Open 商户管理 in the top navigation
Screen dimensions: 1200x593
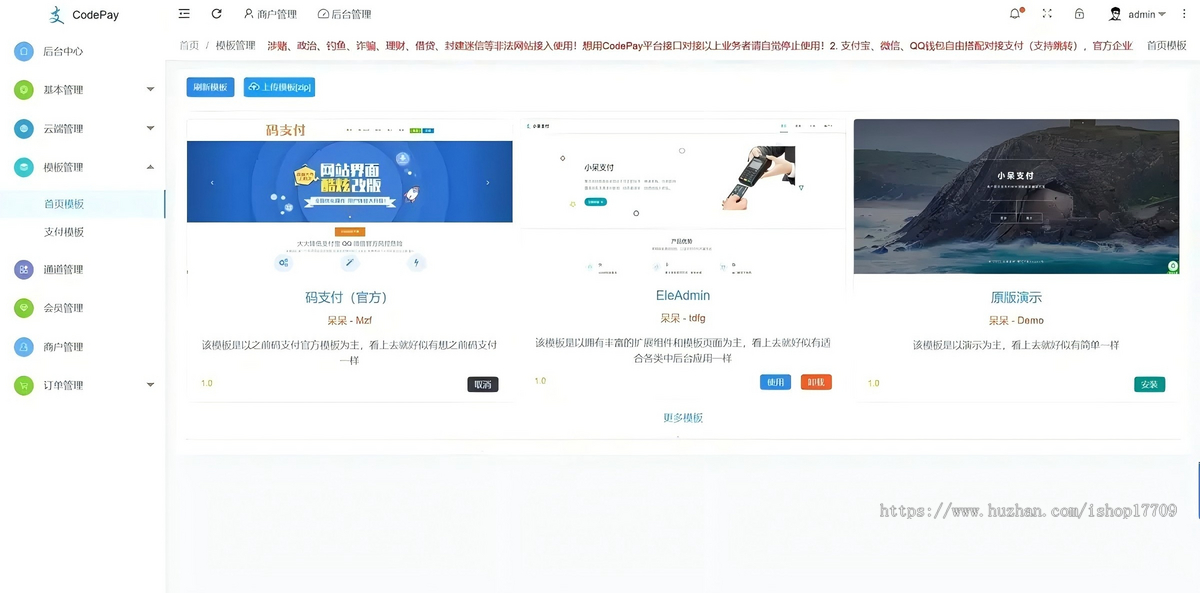click(270, 14)
